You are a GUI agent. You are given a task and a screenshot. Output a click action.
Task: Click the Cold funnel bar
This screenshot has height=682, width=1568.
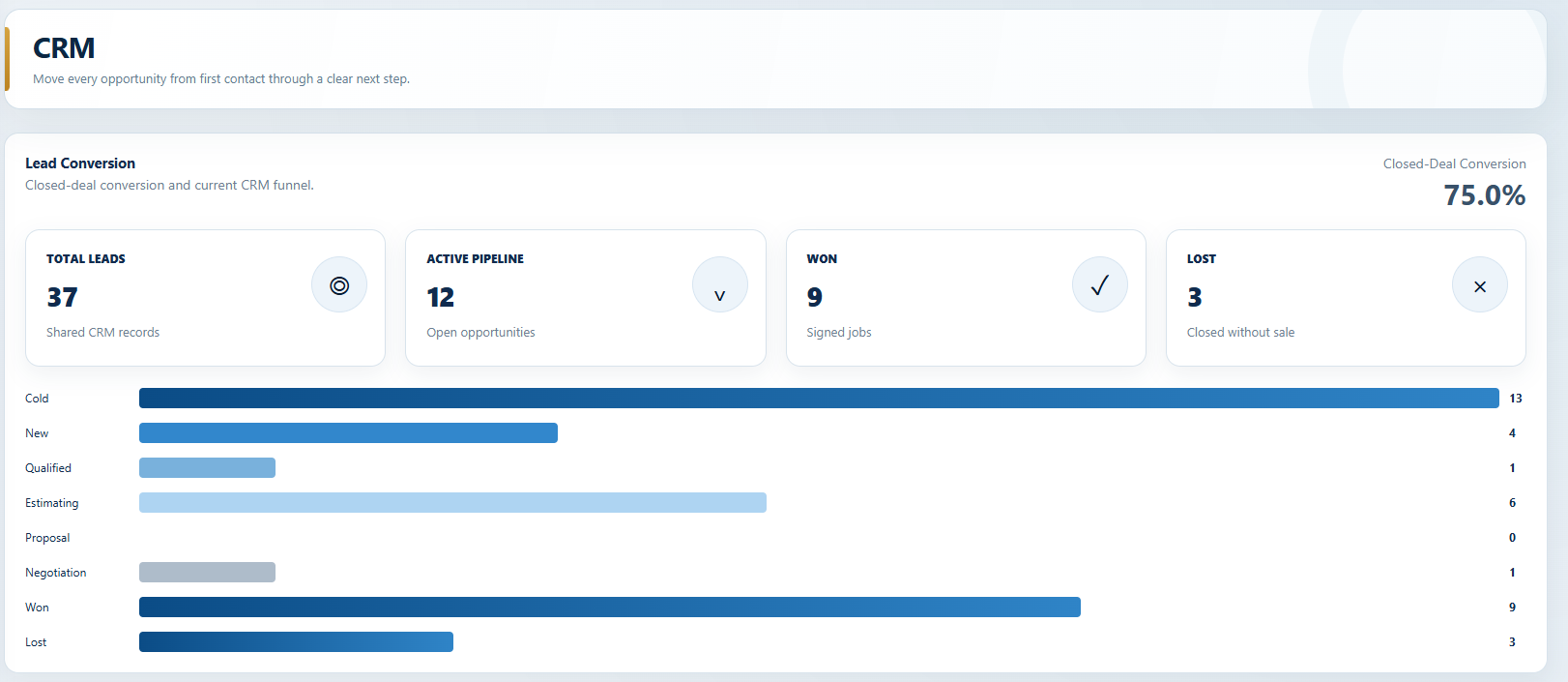819,398
